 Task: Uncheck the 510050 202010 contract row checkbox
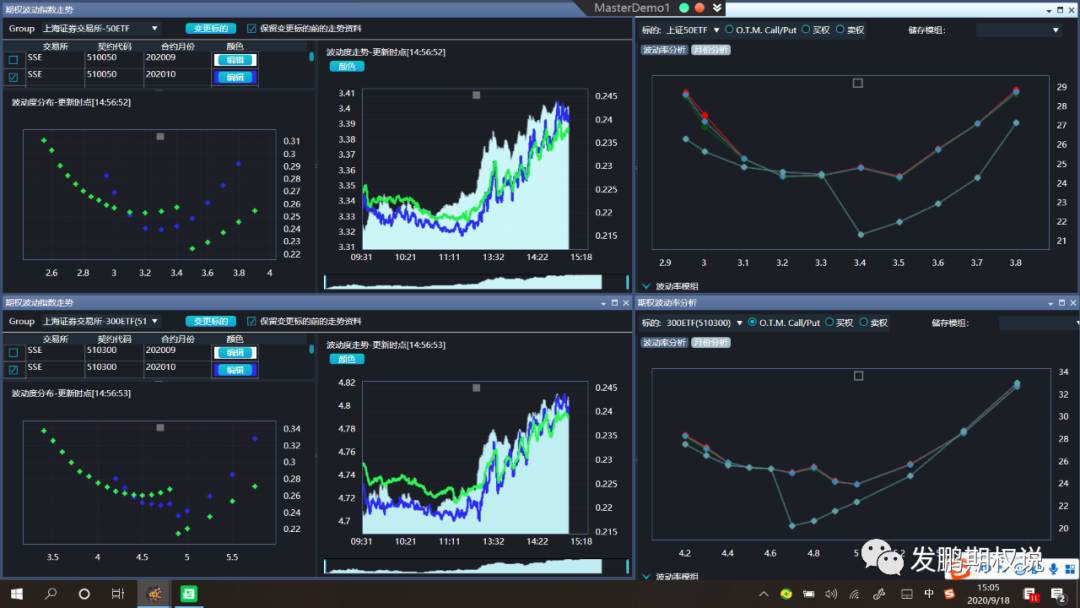coord(13,77)
